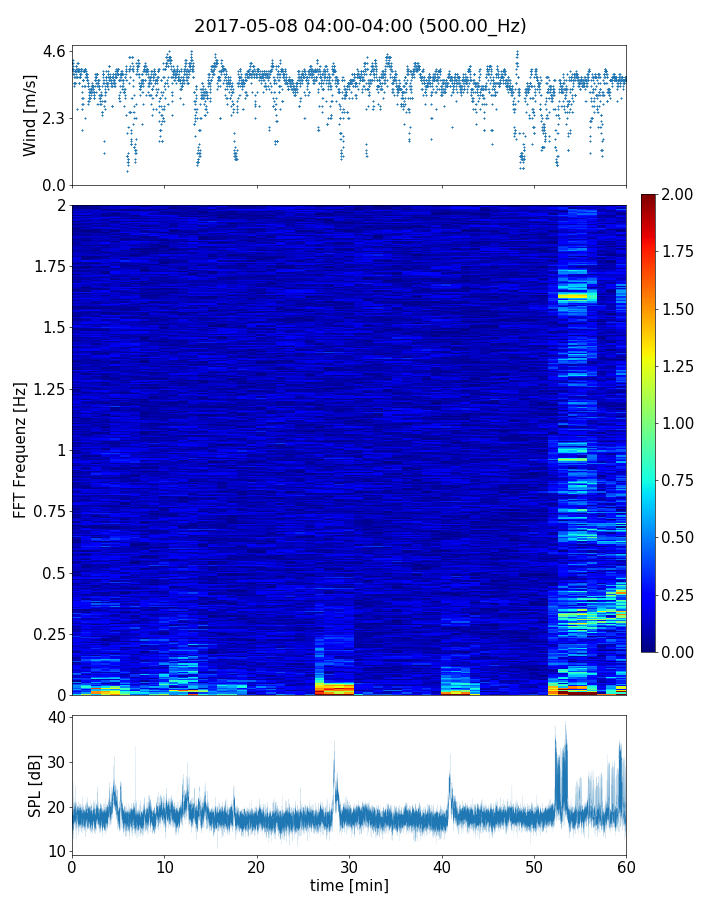Select the 2.3 tick on the wind axis
The height and width of the screenshot is (900, 720).
click(x=54, y=118)
